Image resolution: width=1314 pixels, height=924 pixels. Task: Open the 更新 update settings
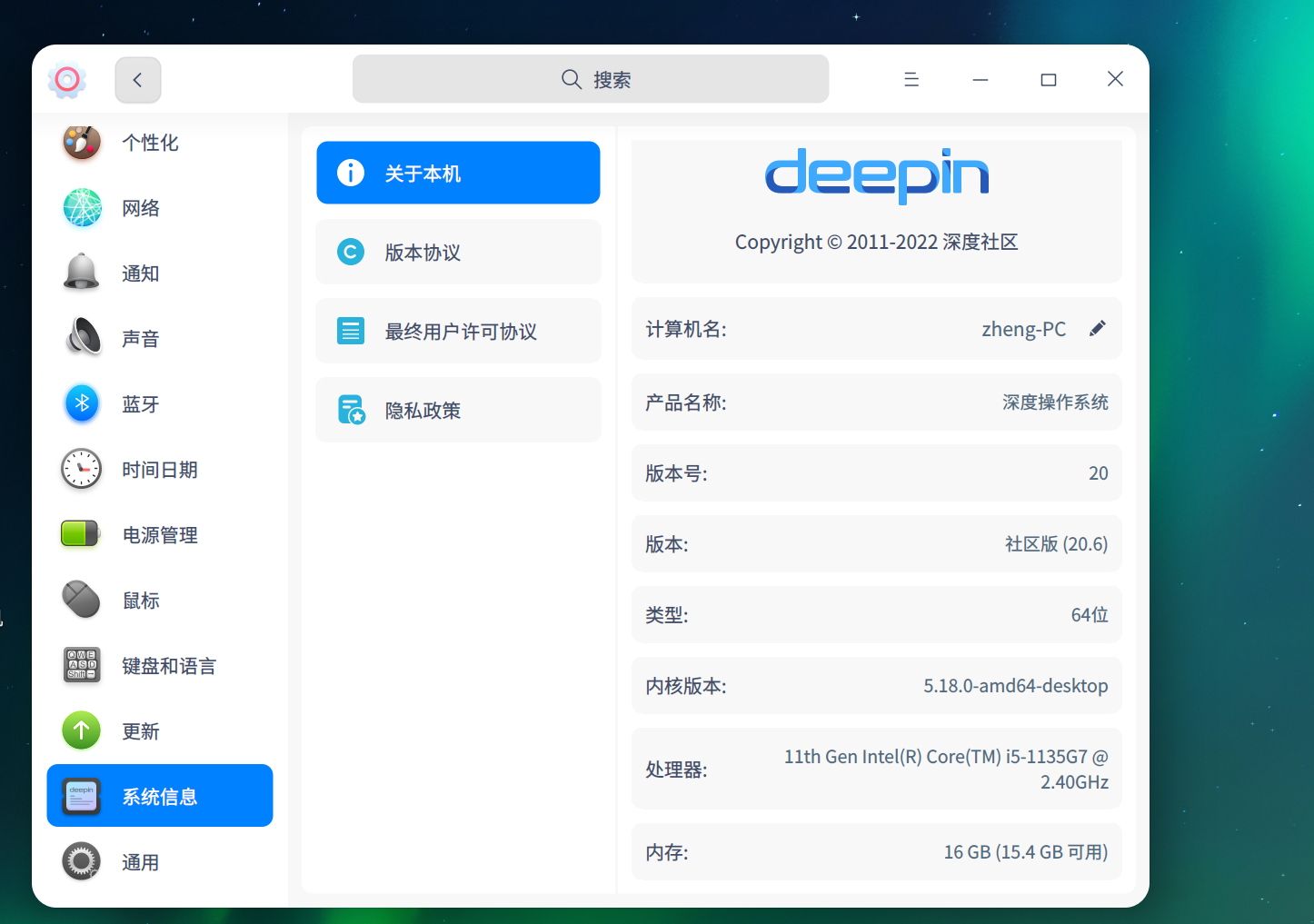141,731
